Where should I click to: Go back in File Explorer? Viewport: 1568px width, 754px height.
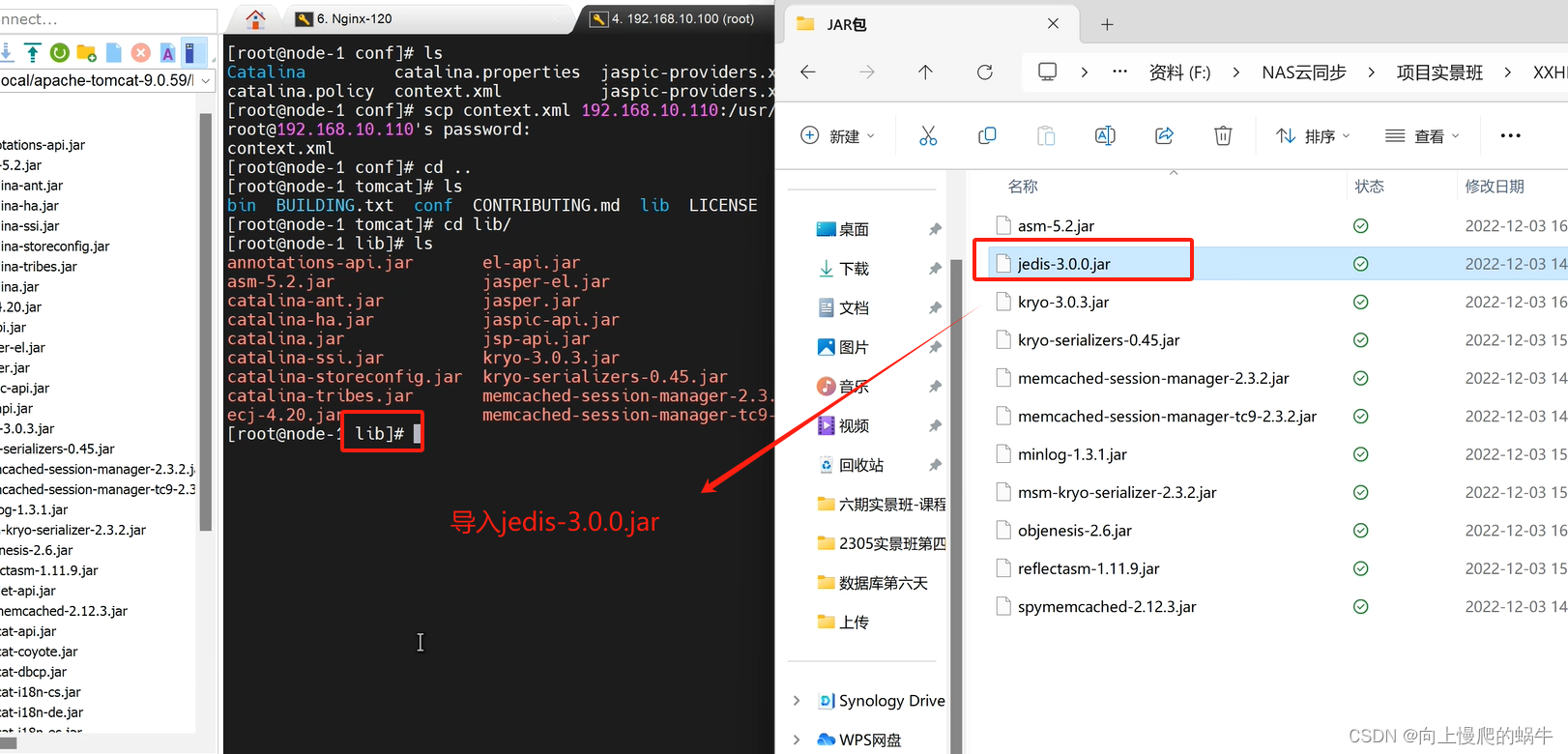click(808, 72)
